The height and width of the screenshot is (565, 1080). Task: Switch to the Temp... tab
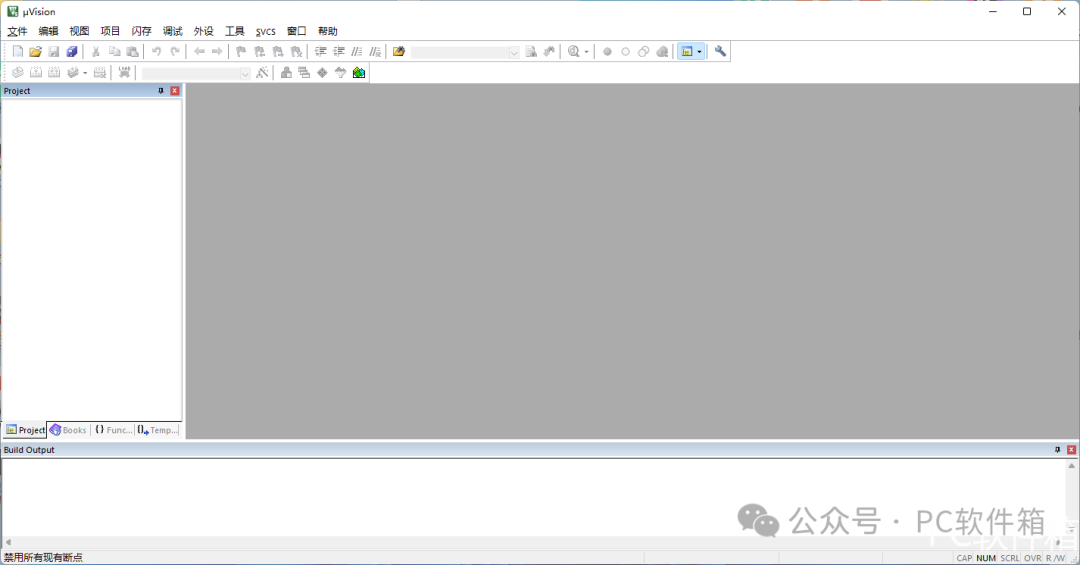(158, 430)
